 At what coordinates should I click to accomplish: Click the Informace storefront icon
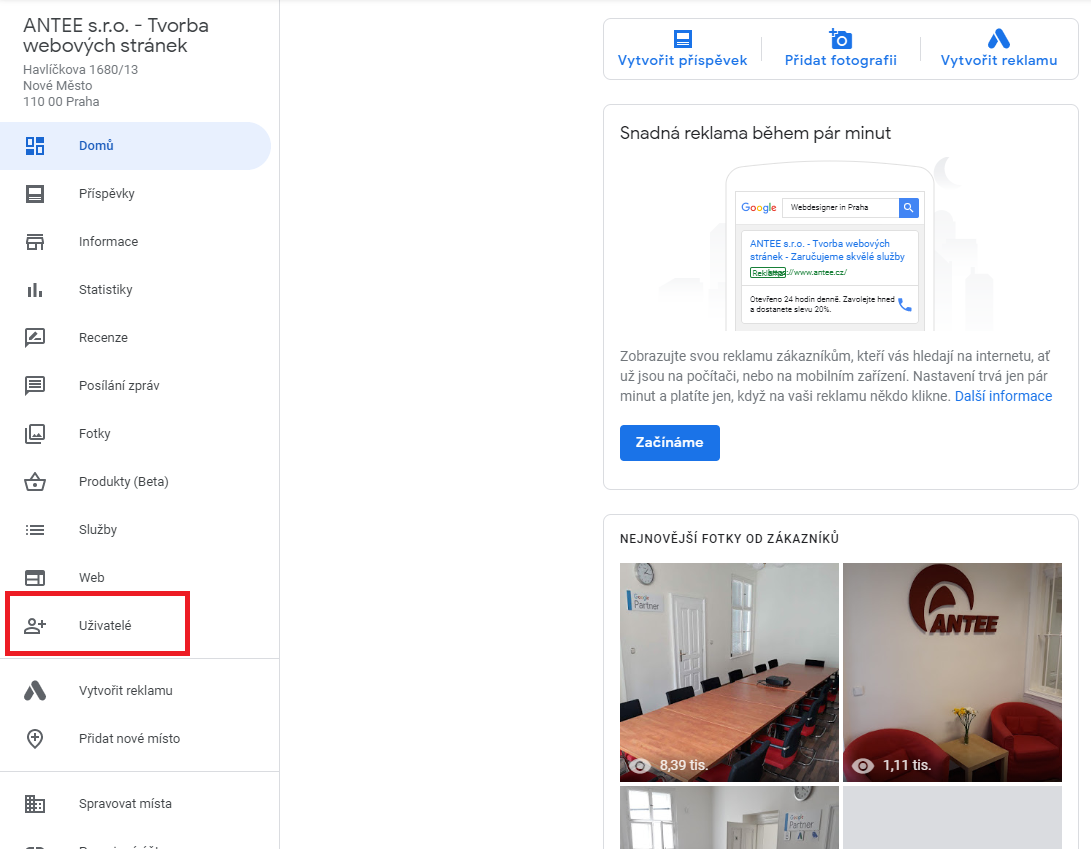click(x=35, y=242)
